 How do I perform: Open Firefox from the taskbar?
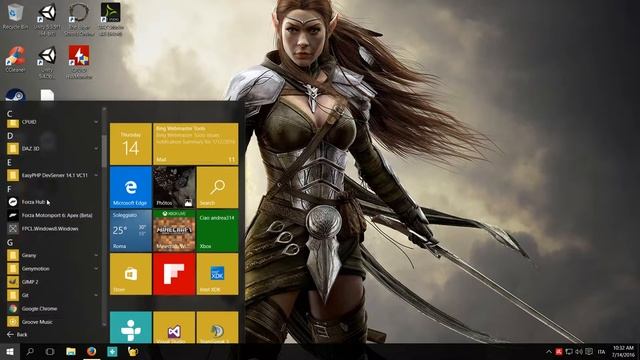coord(91,351)
